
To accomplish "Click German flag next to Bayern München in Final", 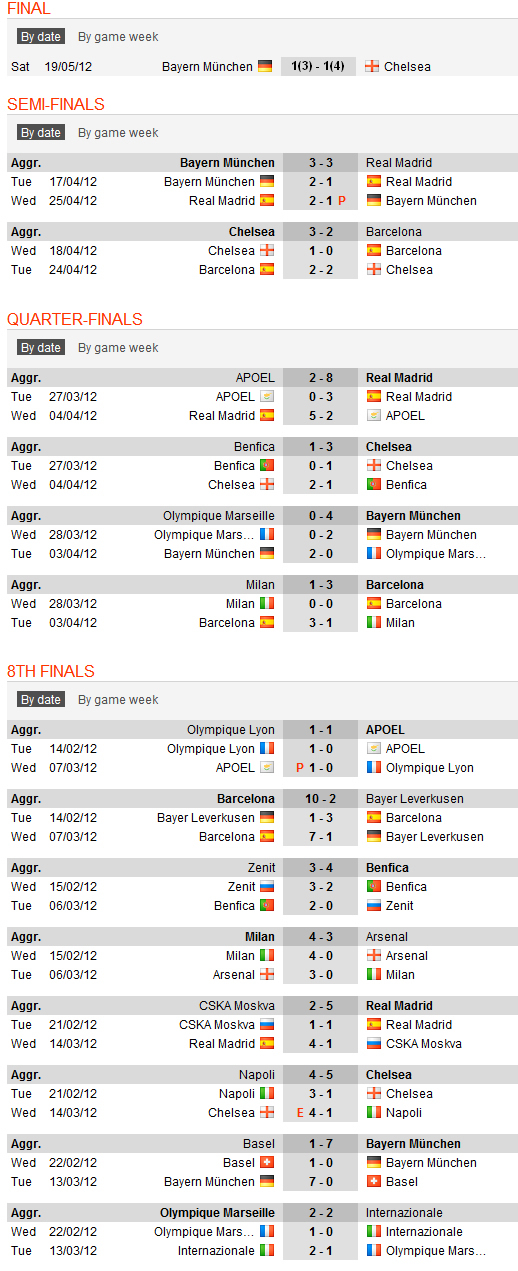I will (x=265, y=66).
